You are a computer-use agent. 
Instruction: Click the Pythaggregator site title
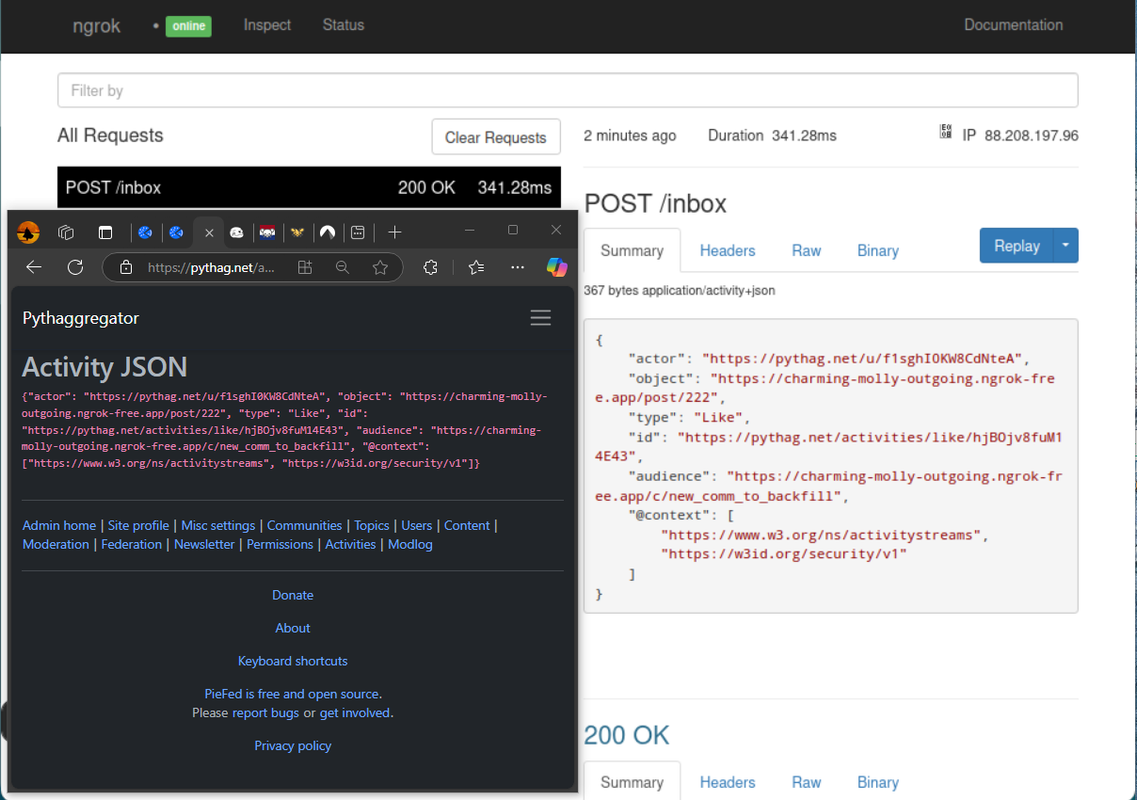click(80, 318)
